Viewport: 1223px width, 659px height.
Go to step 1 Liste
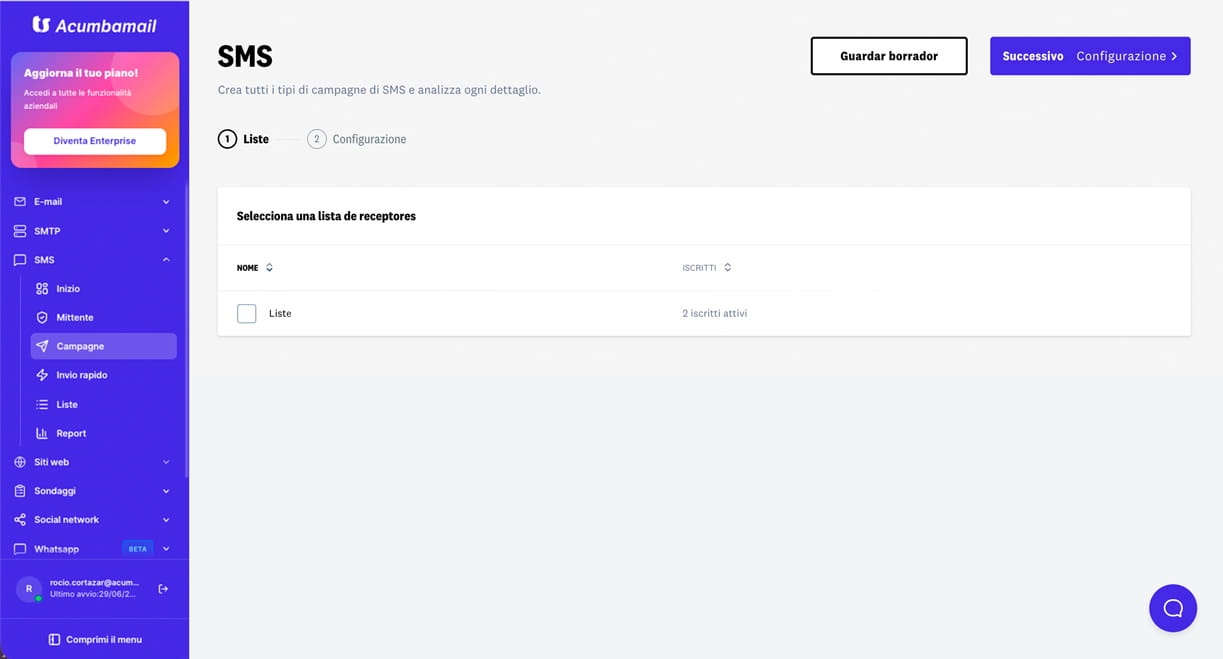pos(243,139)
